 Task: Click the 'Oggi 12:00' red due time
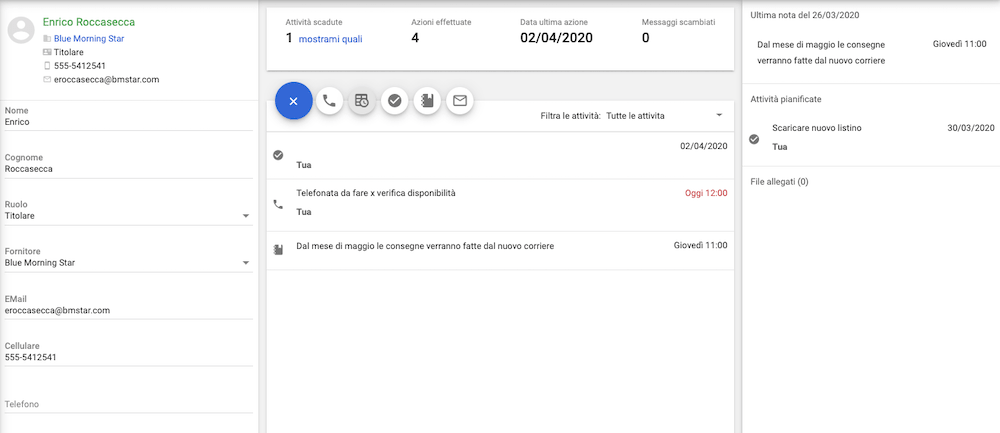tap(706, 193)
